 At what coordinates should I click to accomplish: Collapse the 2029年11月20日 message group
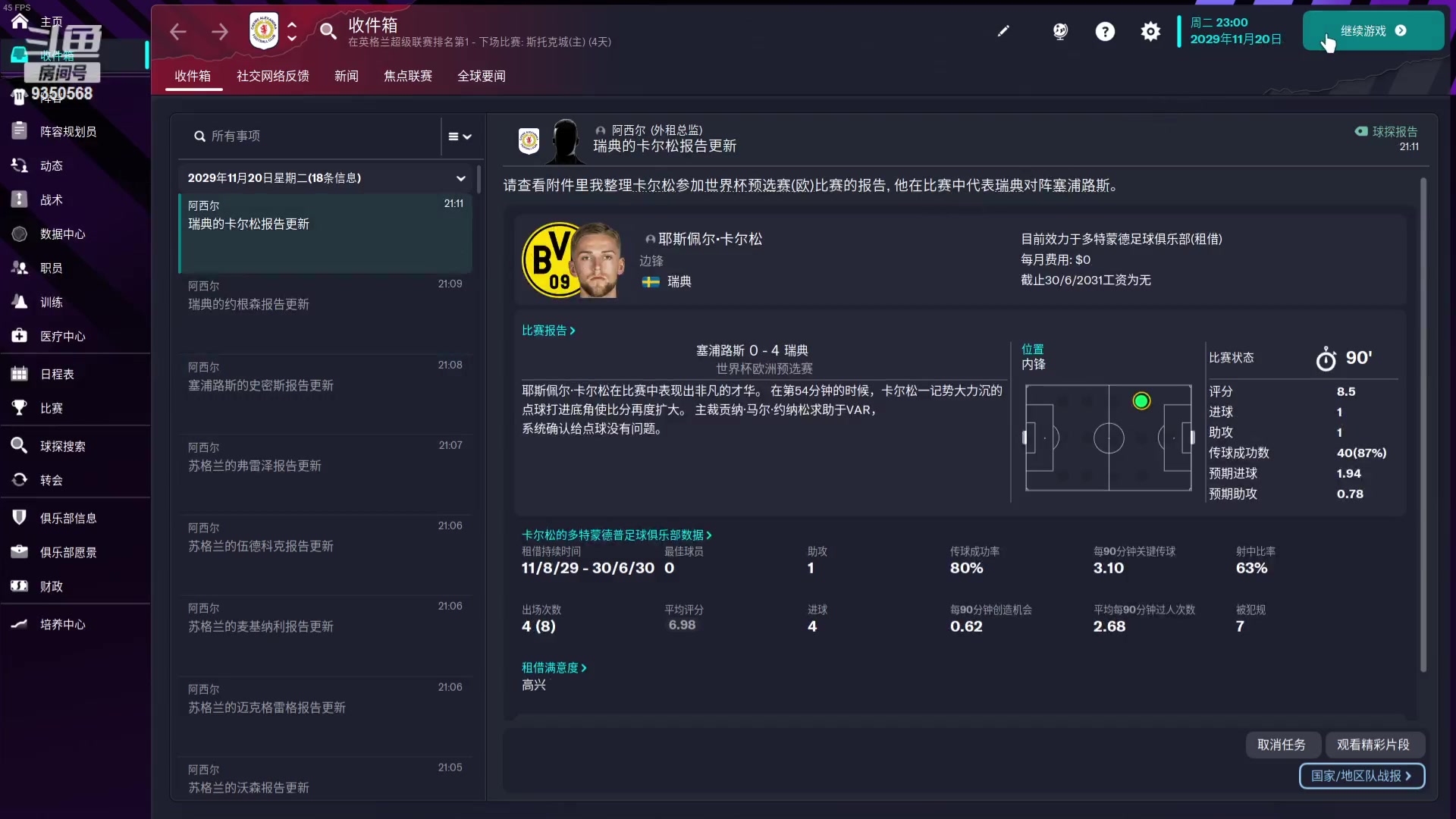460,178
